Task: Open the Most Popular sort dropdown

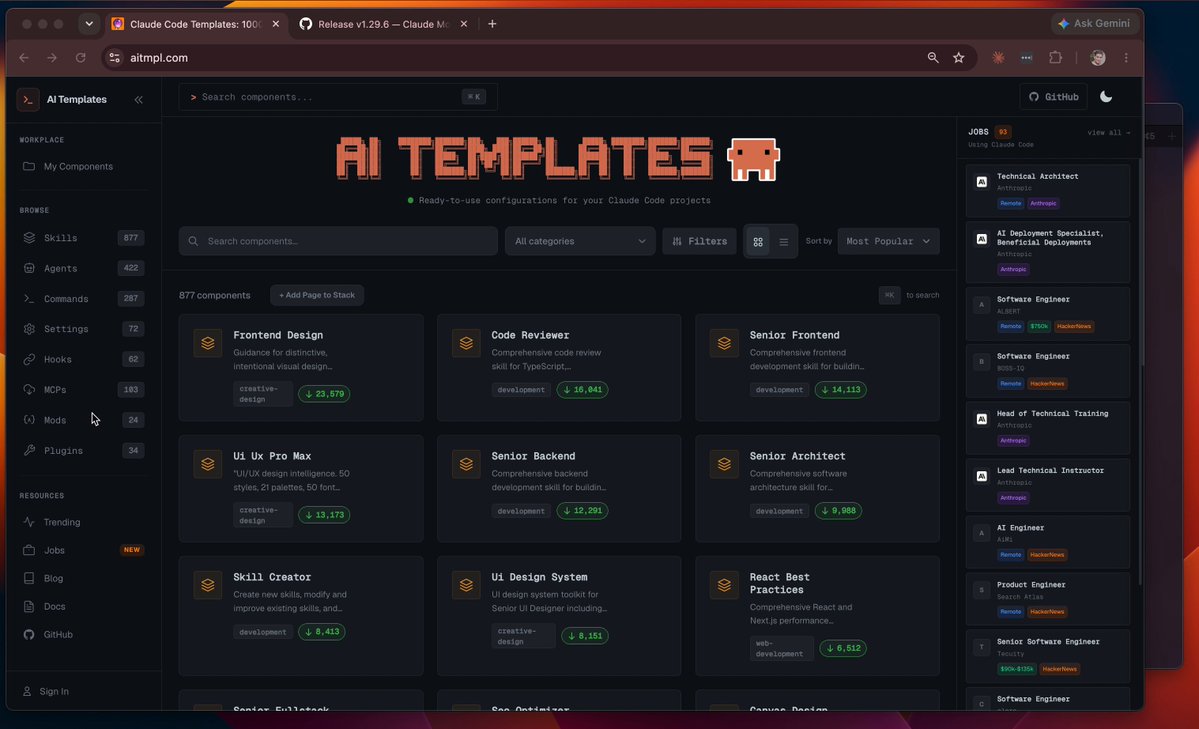Action: pos(888,241)
